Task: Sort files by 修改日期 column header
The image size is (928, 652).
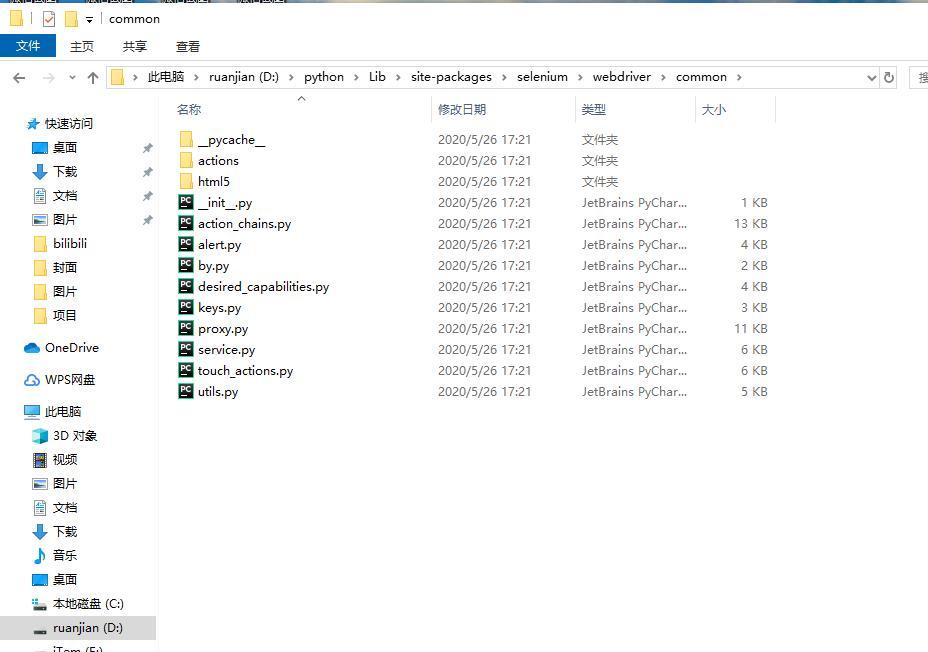Action: coord(463,110)
